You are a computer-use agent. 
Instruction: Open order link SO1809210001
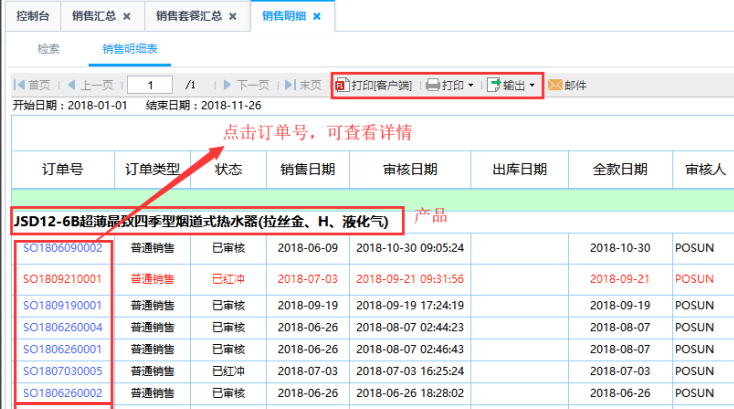coord(62,279)
